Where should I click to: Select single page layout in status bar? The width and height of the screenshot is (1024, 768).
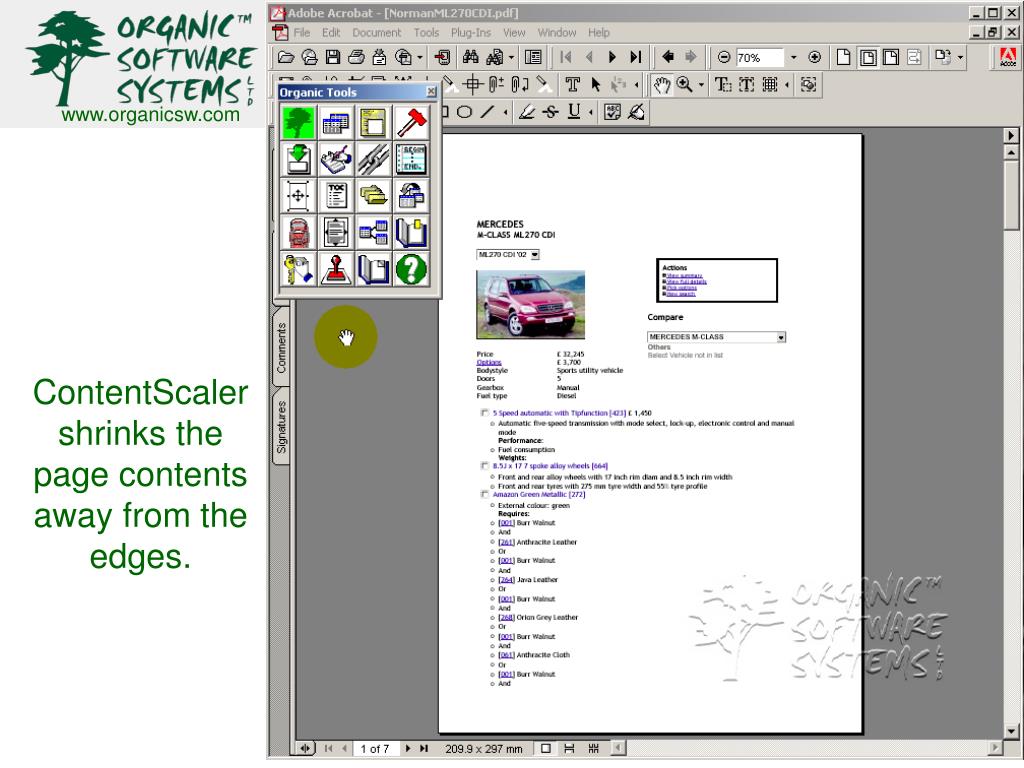click(546, 748)
